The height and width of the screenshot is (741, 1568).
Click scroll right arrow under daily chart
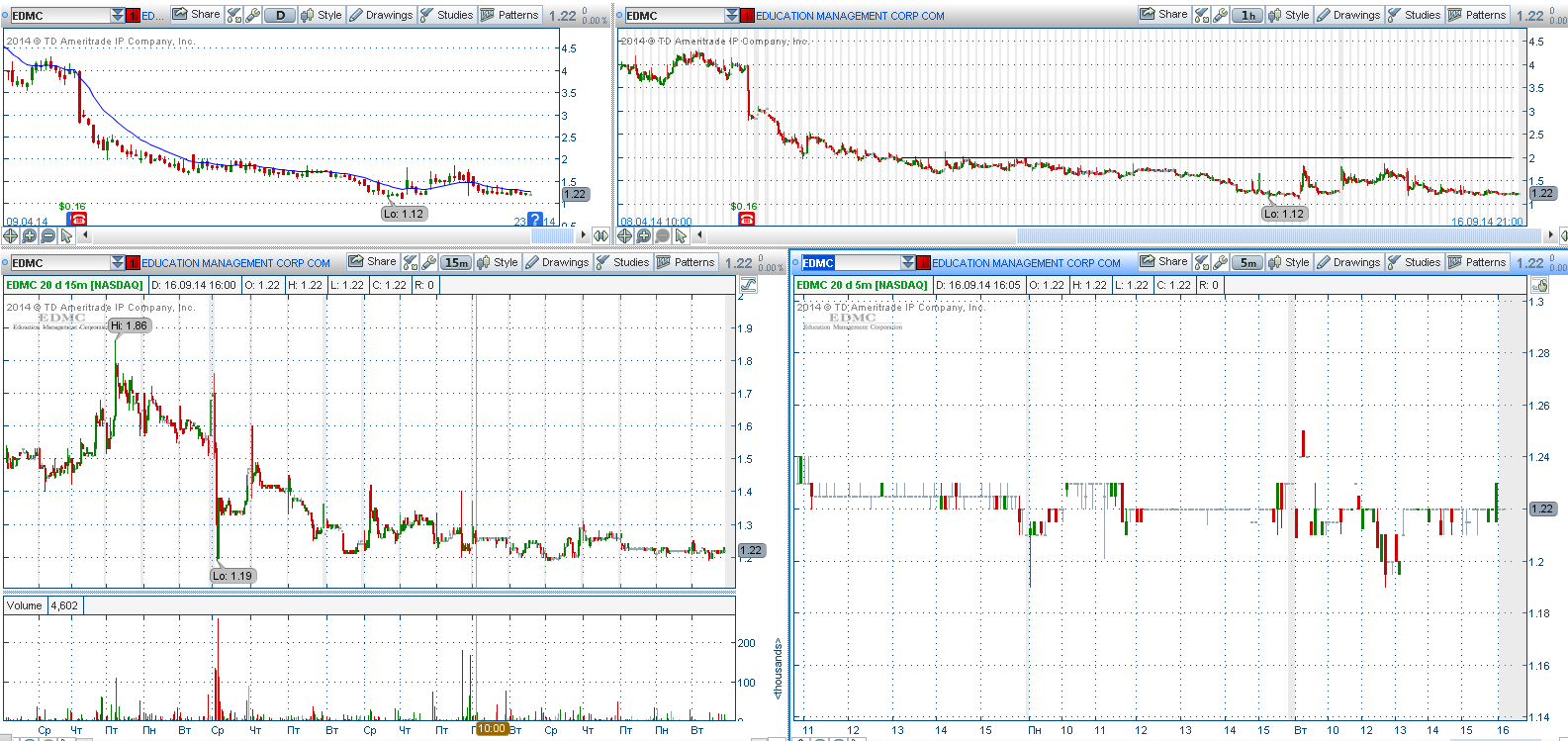point(584,235)
